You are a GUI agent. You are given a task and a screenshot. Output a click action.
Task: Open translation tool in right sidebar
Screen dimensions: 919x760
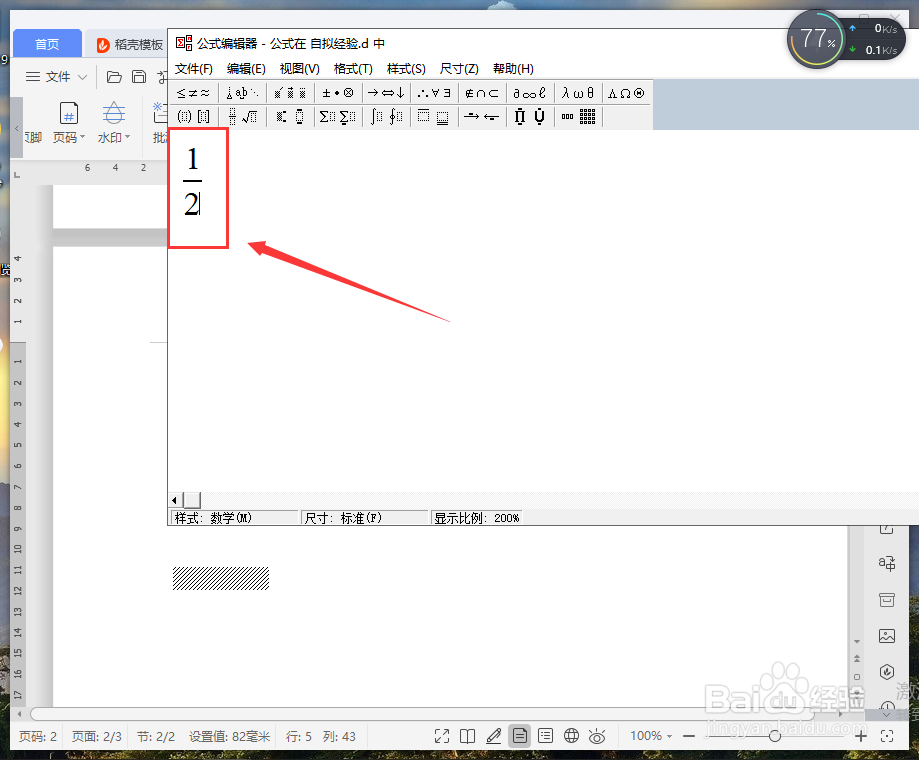[887, 563]
